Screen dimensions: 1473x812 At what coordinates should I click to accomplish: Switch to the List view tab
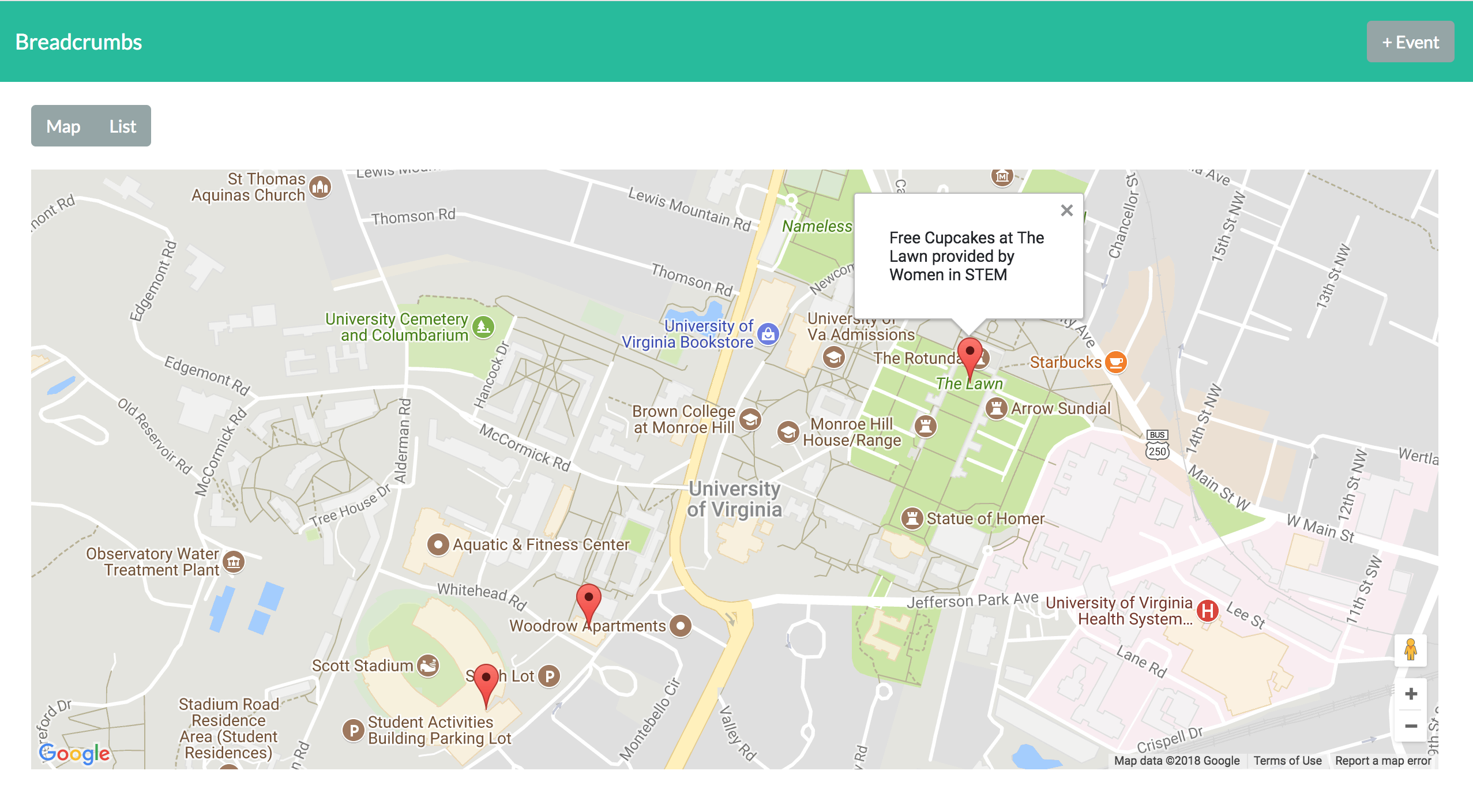pyautogui.click(x=122, y=126)
